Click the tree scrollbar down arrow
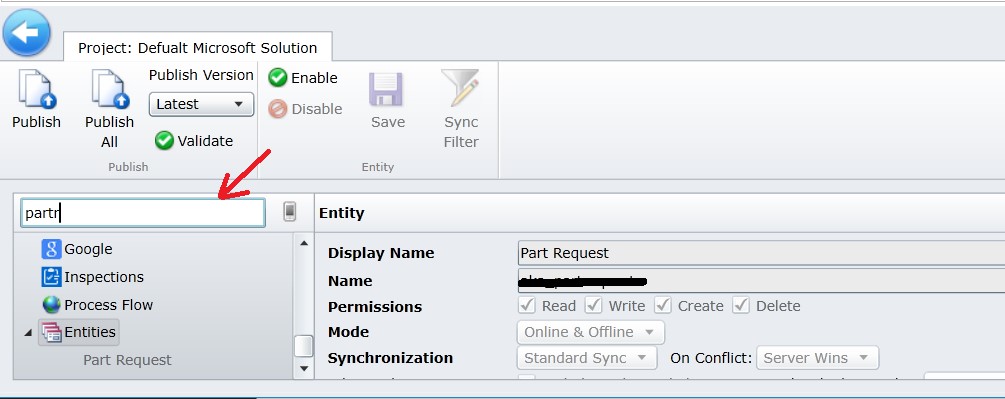This screenshot has height=399, width=1005. tap(304, 369)
